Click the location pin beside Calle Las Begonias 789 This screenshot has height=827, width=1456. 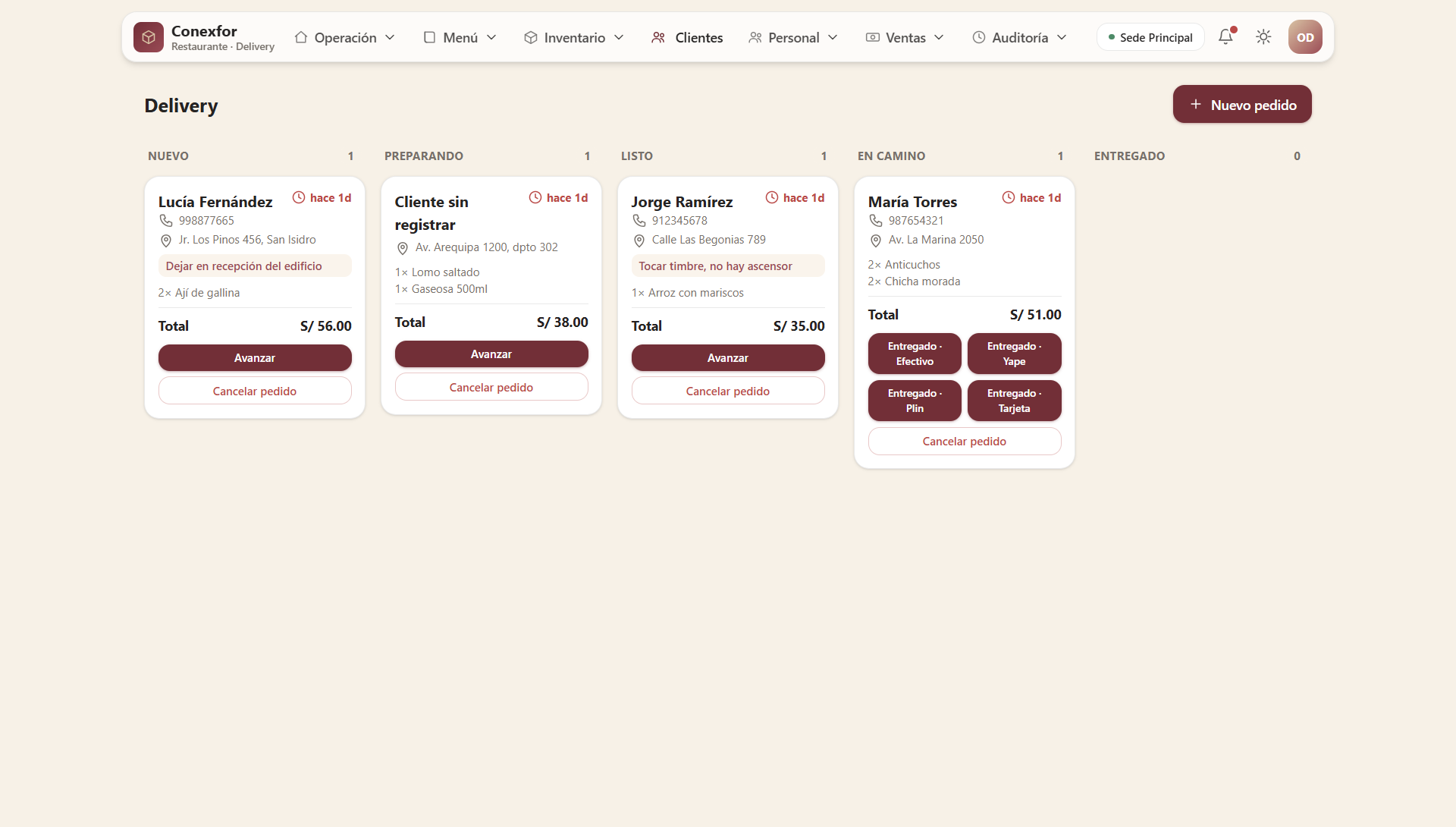click(639, 241)
